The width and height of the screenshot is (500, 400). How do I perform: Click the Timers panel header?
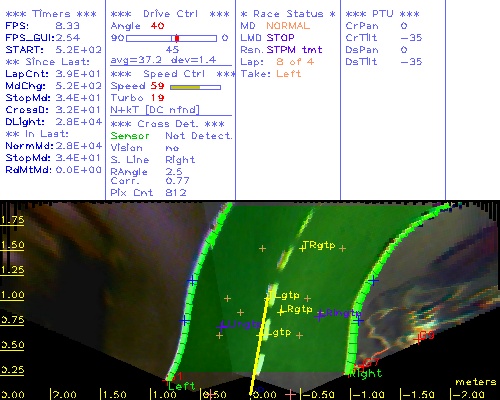point(51,14)
